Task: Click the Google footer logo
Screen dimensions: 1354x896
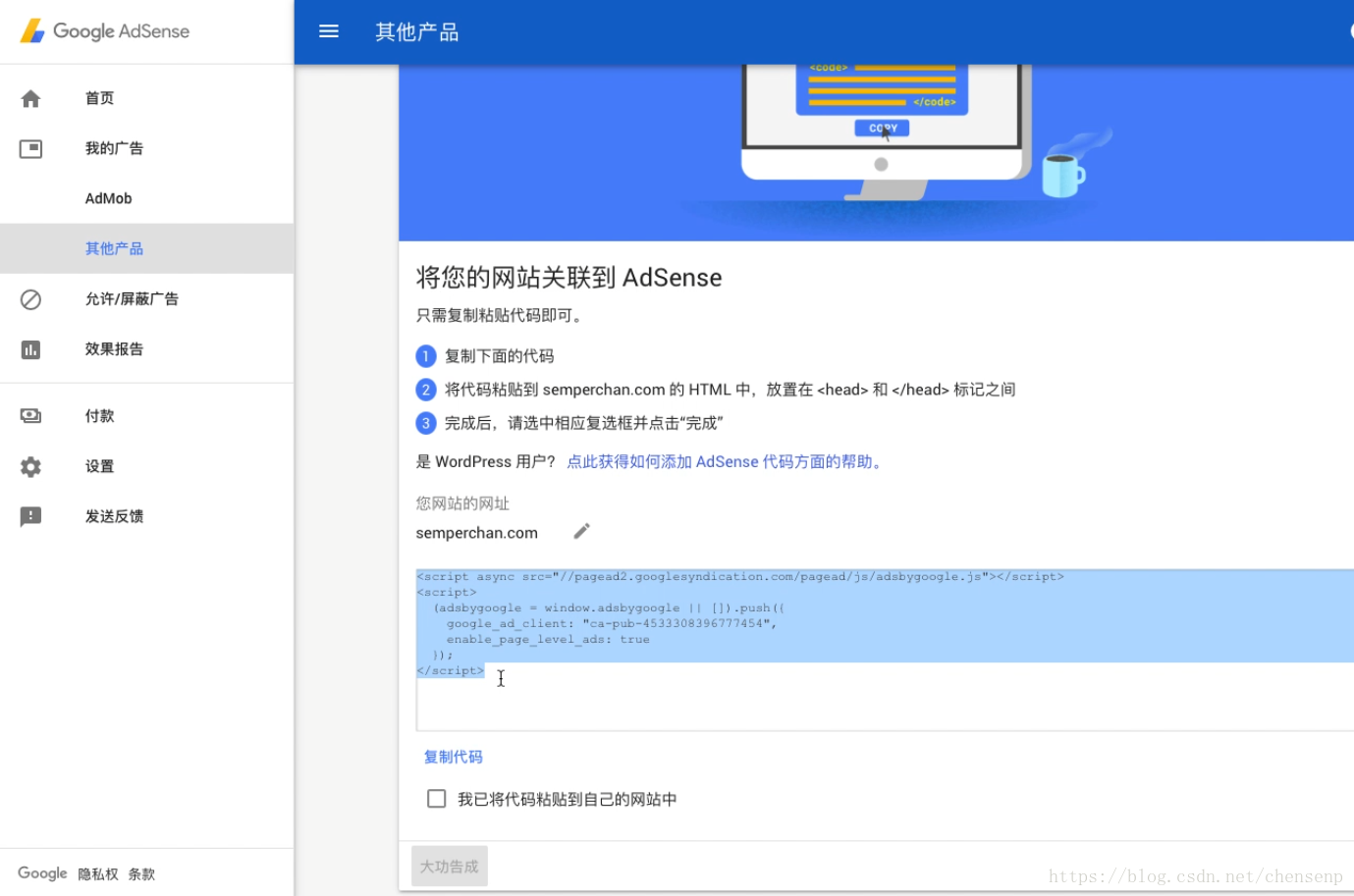Action: 42,873
